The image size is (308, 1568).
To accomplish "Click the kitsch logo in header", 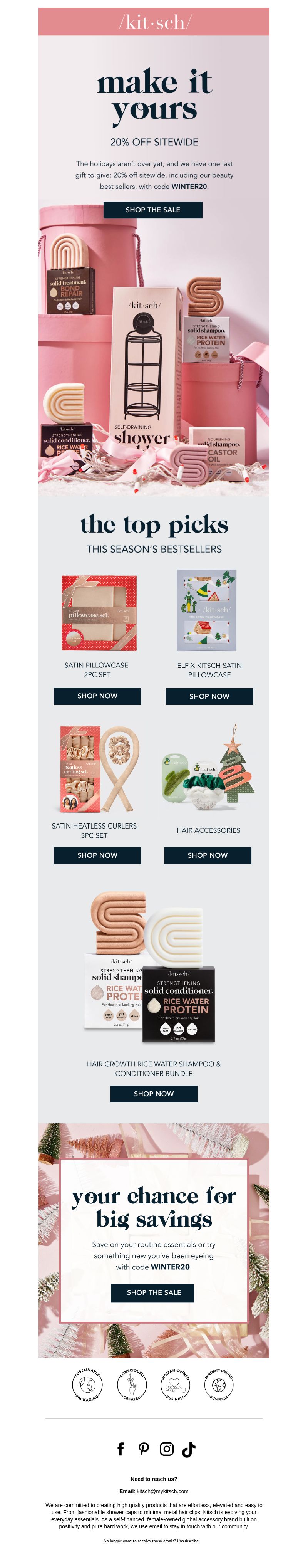I will (155, 22).
